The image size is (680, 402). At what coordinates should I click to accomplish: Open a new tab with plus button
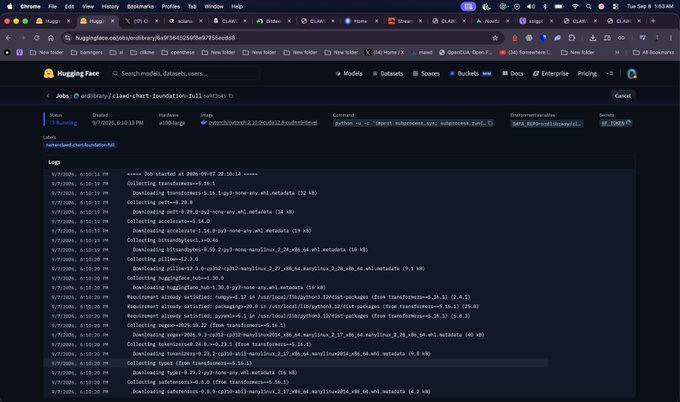(653, 21)
